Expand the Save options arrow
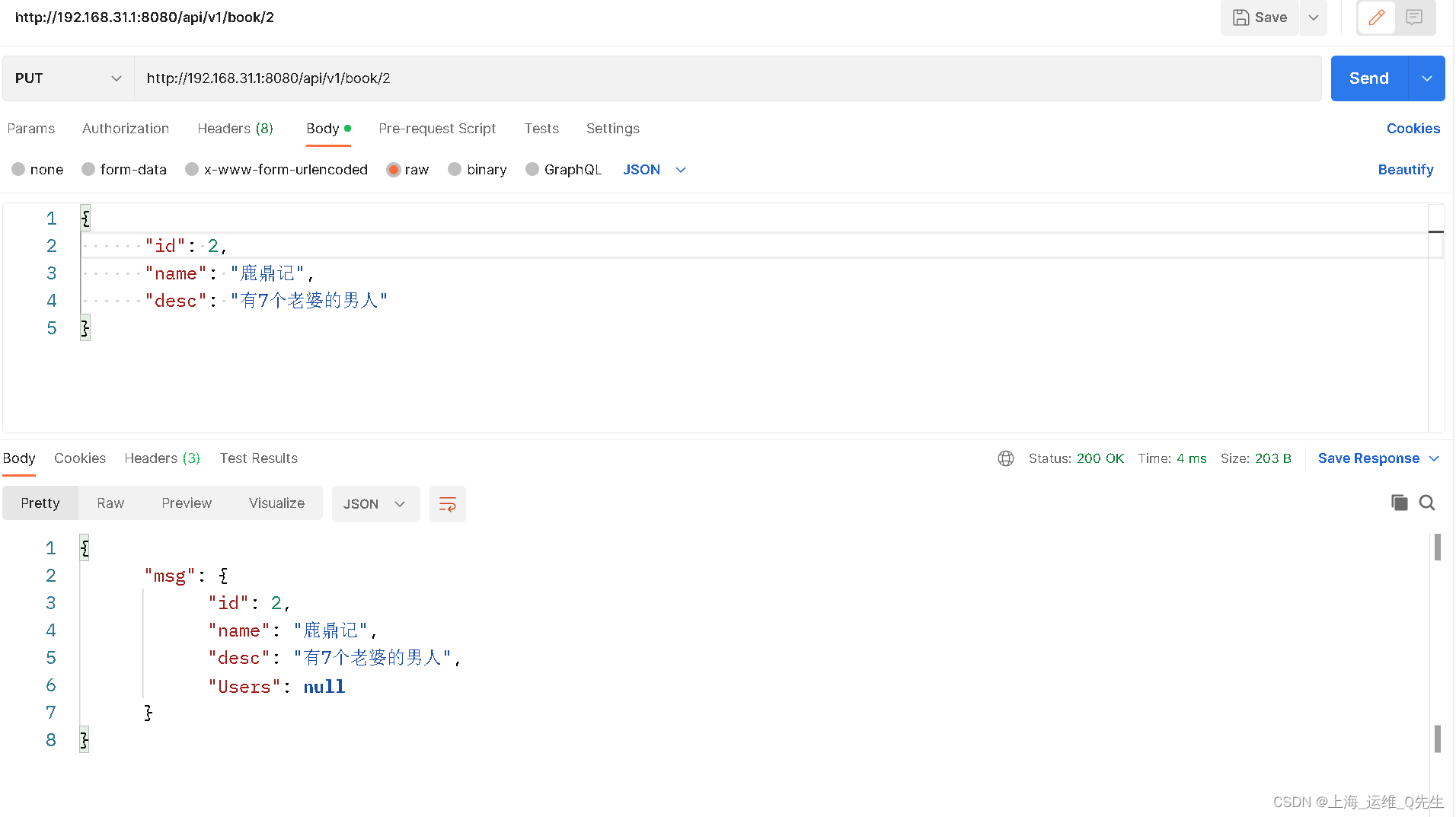The height and width of the screenshot is (817, 1456). tap(1314, 18)
